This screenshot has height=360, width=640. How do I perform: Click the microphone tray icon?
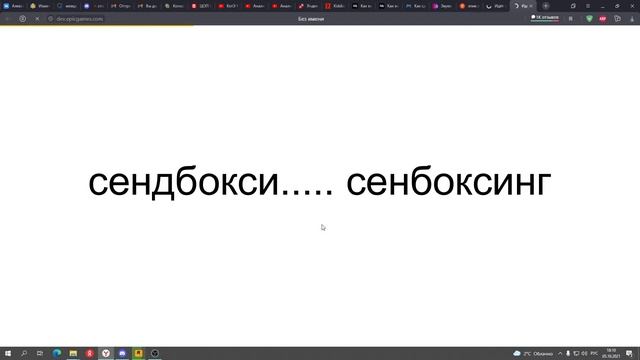[x=568, y=353]
